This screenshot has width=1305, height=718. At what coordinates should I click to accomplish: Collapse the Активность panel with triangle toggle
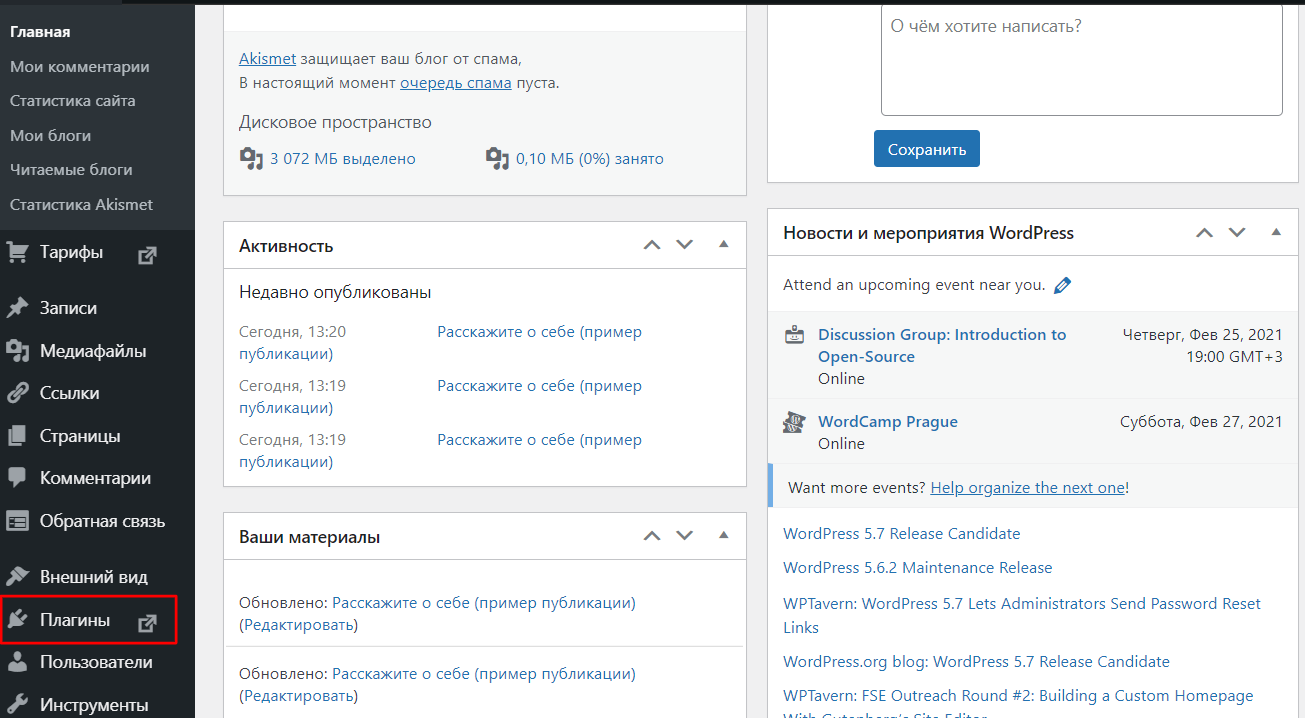pyautogui.click(x=724, y=245)
